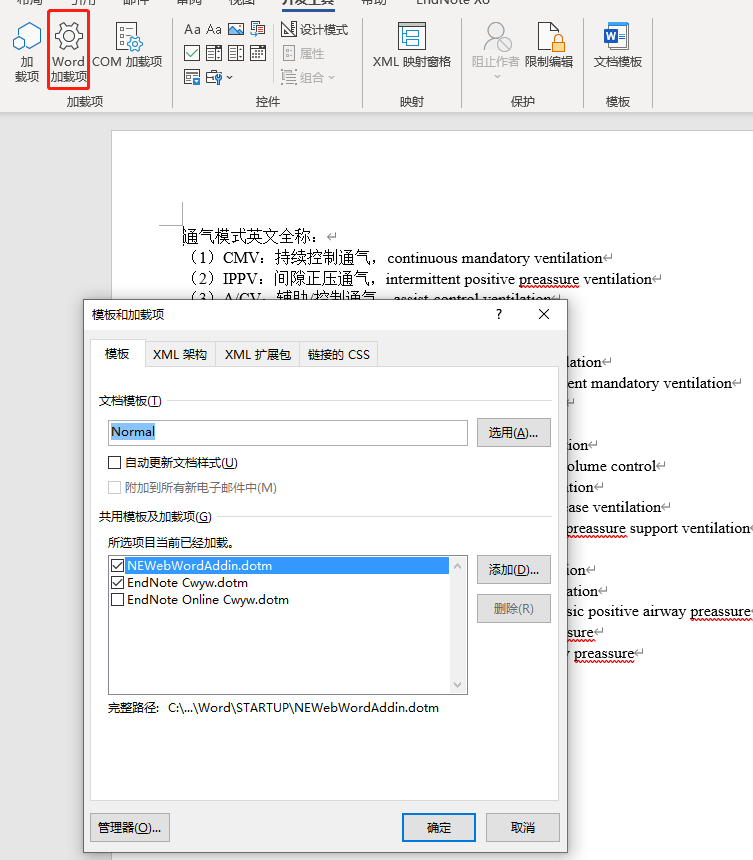The width and height of the screenshot is (753, 860).
Task: Switch to the XML 架构 tab
Action: (x=180, y=355)
